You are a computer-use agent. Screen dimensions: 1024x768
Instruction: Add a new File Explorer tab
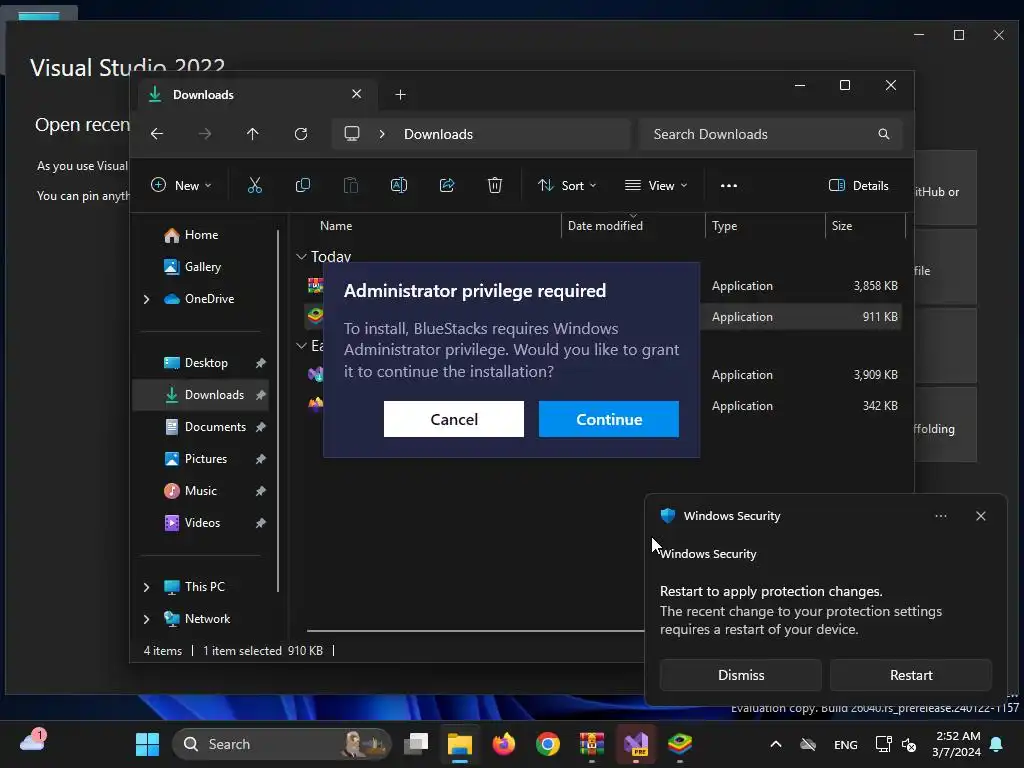(400, 95)
